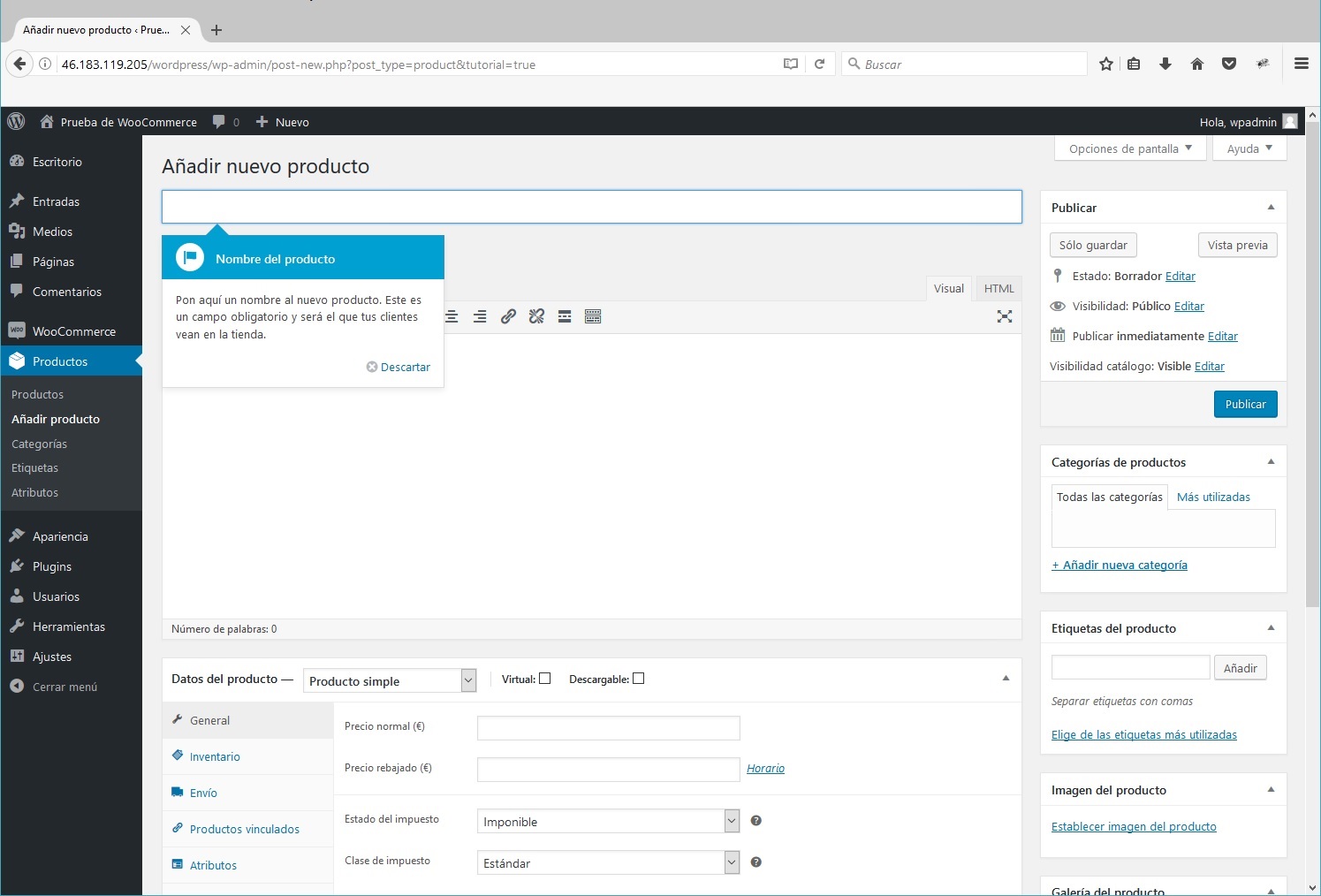
Task: Bookmark this page with the star icon
Action: click(1105, 64)
